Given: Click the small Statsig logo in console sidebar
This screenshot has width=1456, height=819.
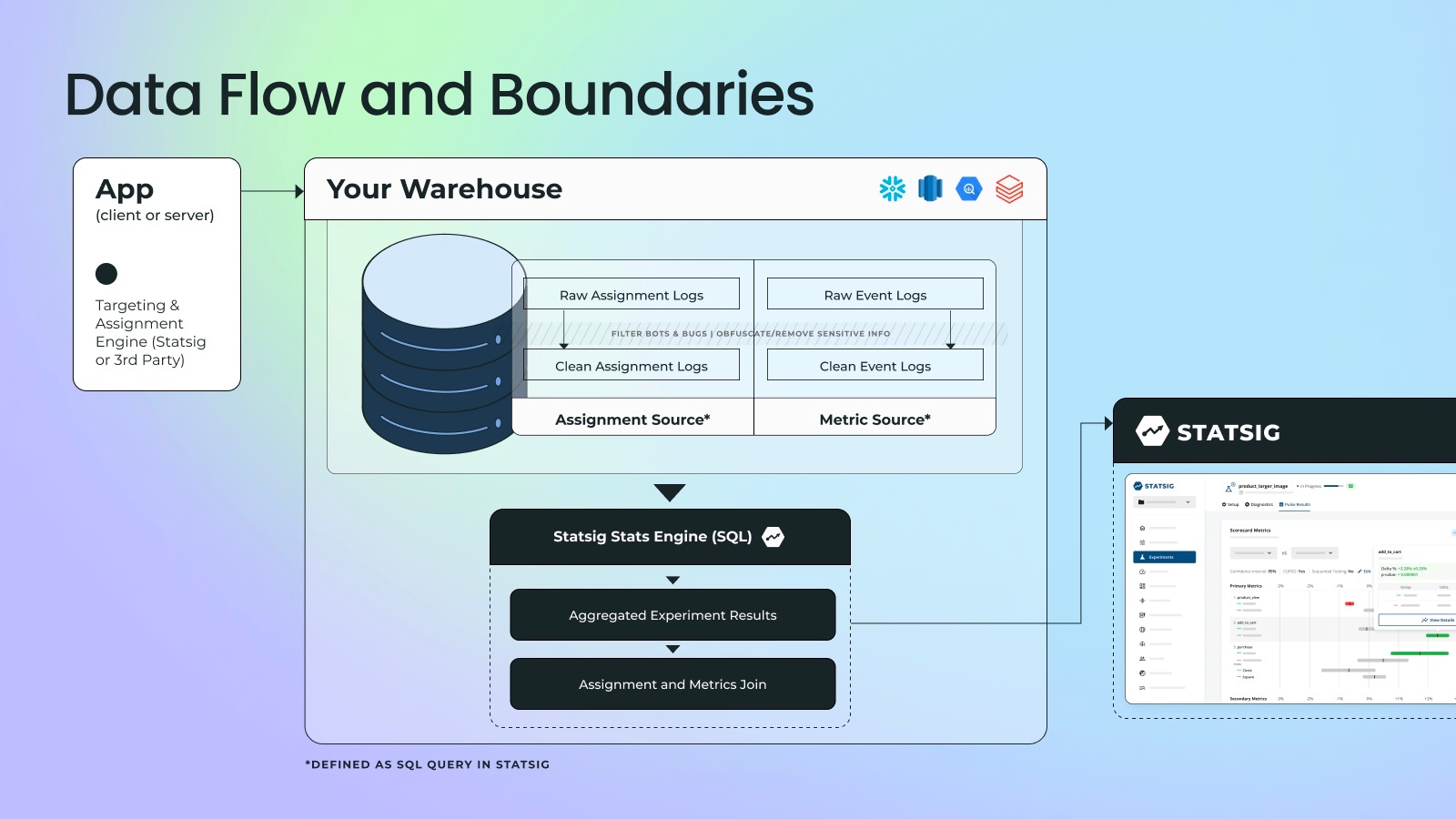Looking at the screenshot, I should point(1137,486).
